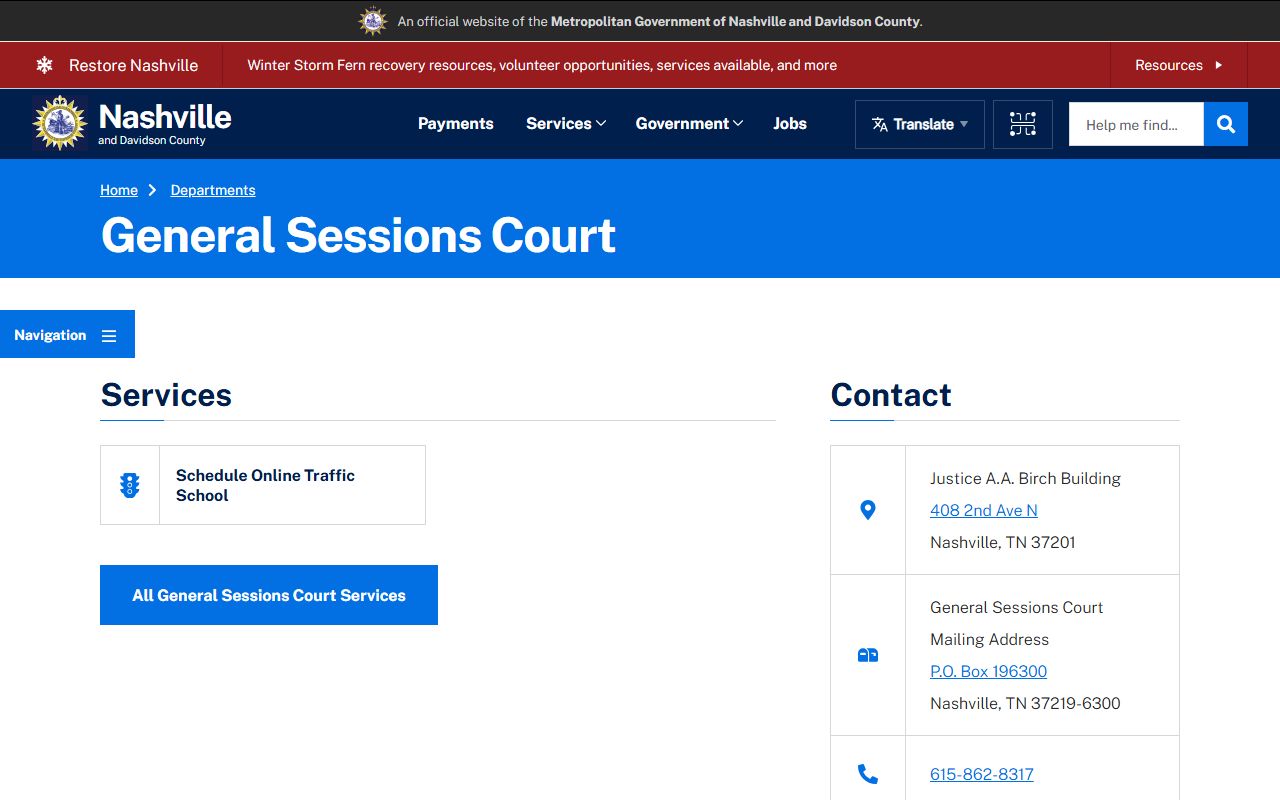Open the Navigation hamburger menu

[x=67, y=335]
